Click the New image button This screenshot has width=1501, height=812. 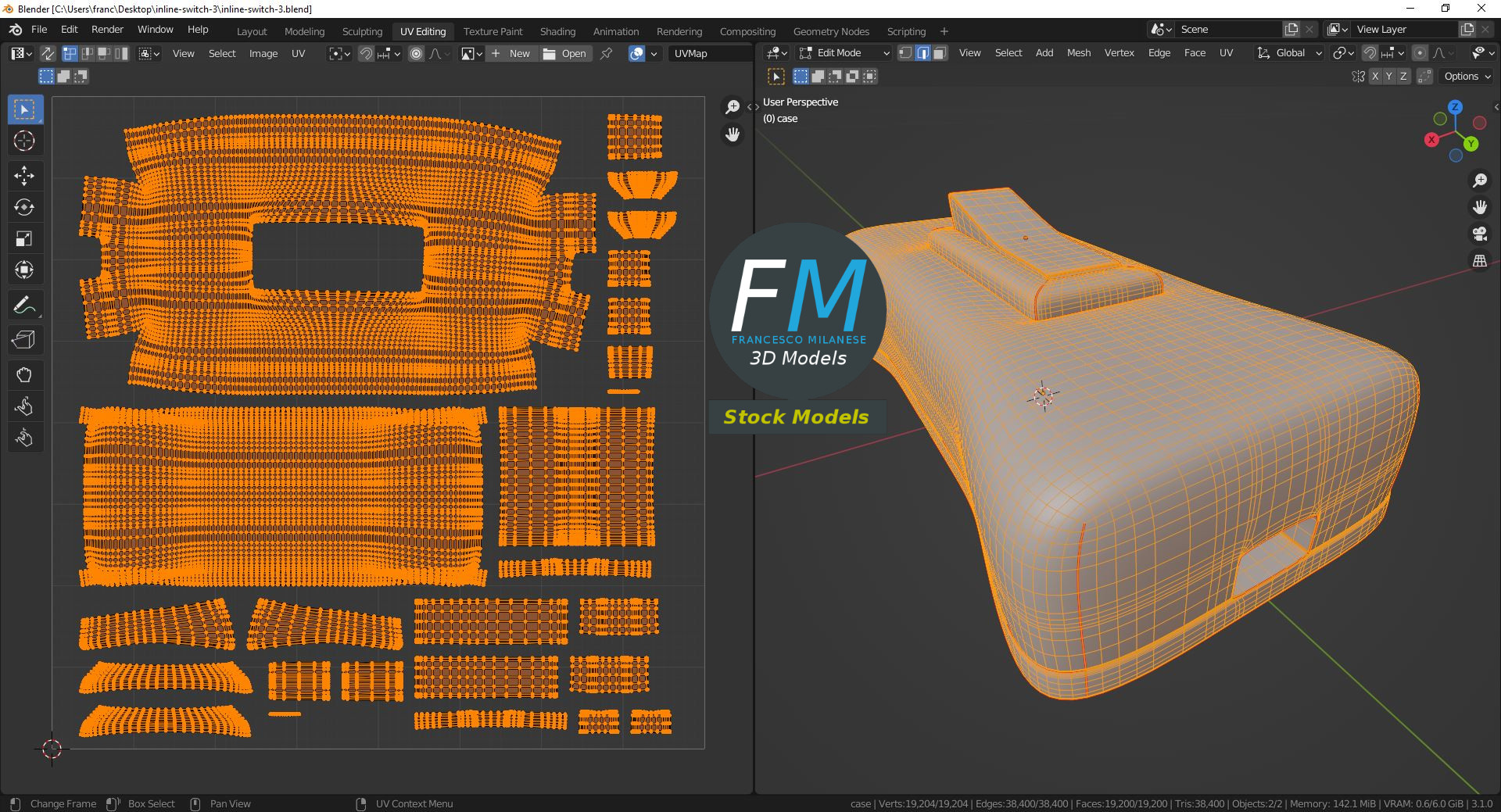511,53
